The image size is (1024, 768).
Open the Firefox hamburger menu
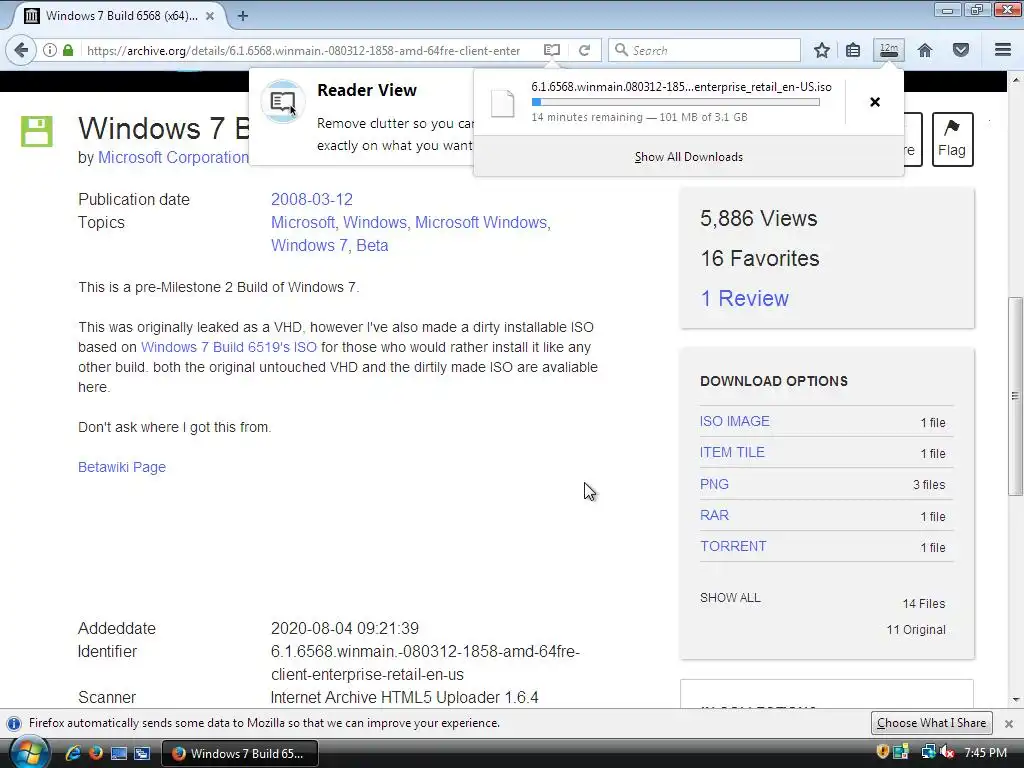[1003, 50]
